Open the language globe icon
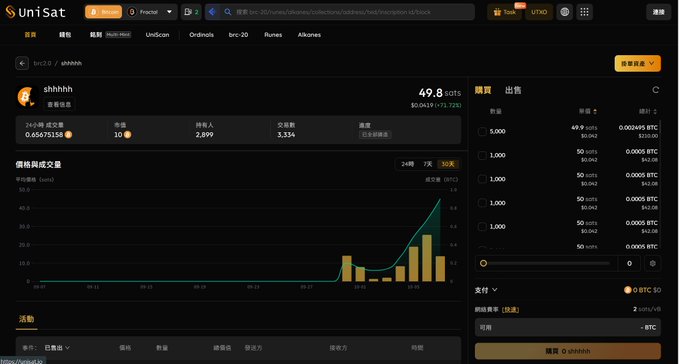The image size is (679, 364). [565, 12]
